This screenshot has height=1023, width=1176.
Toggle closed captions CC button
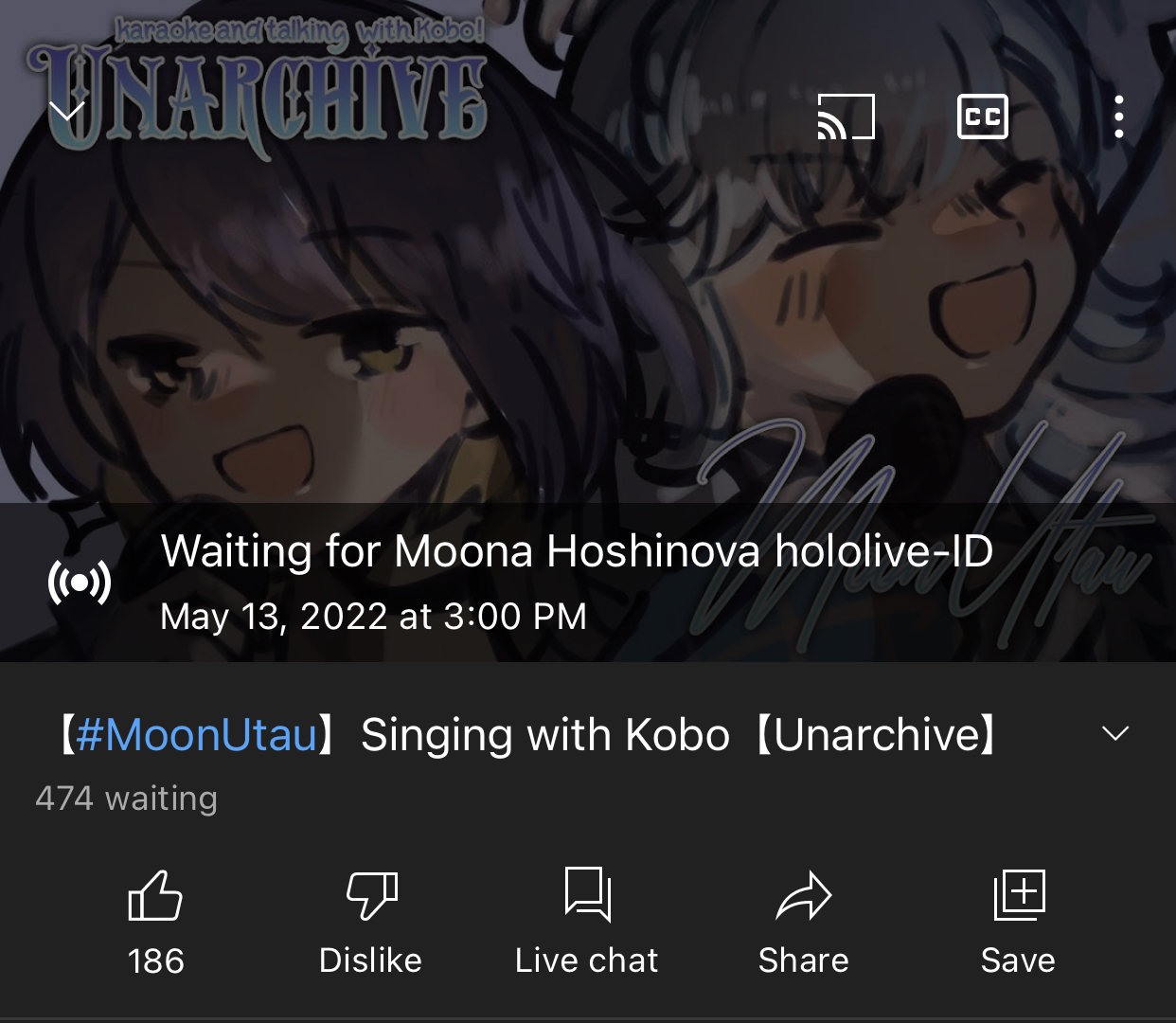click(982, 117)
